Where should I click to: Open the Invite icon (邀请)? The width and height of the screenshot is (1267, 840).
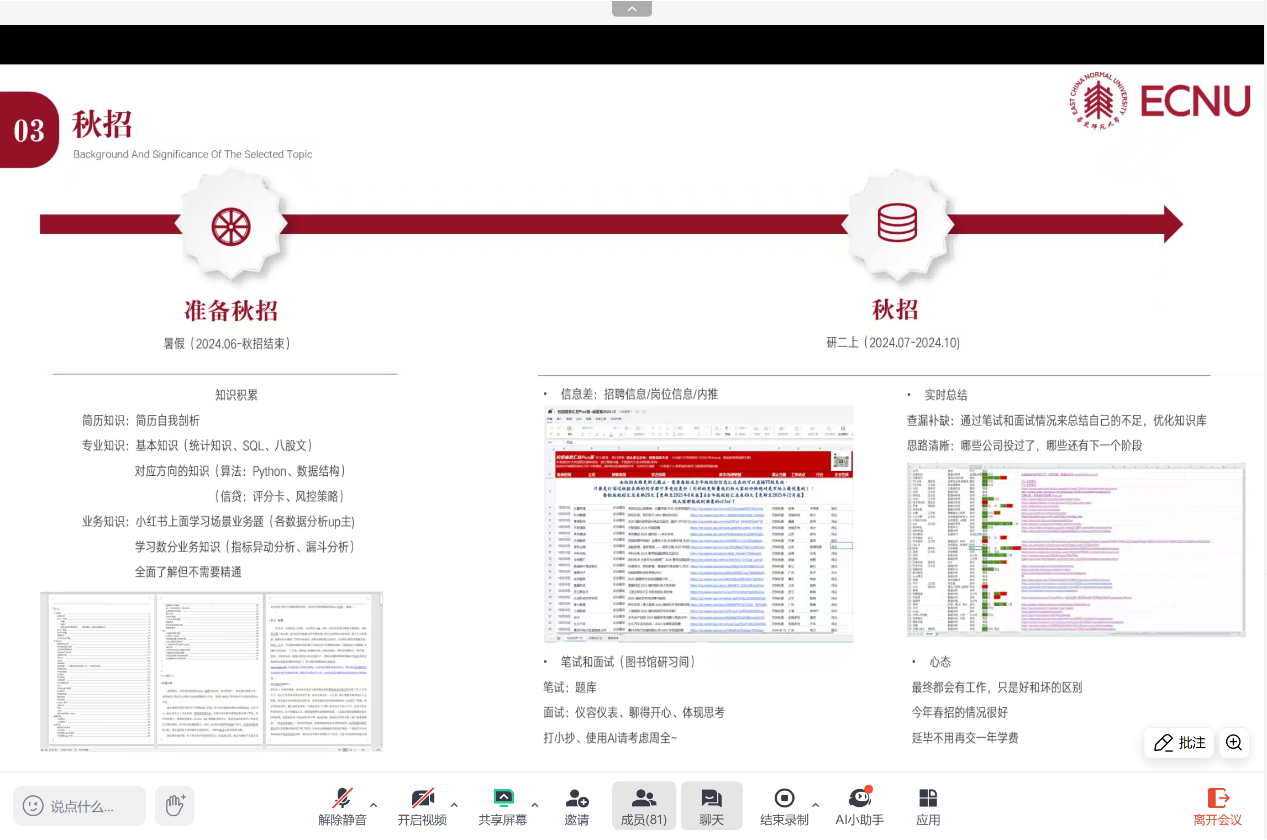pyautogui.click(x=576, y=806)
